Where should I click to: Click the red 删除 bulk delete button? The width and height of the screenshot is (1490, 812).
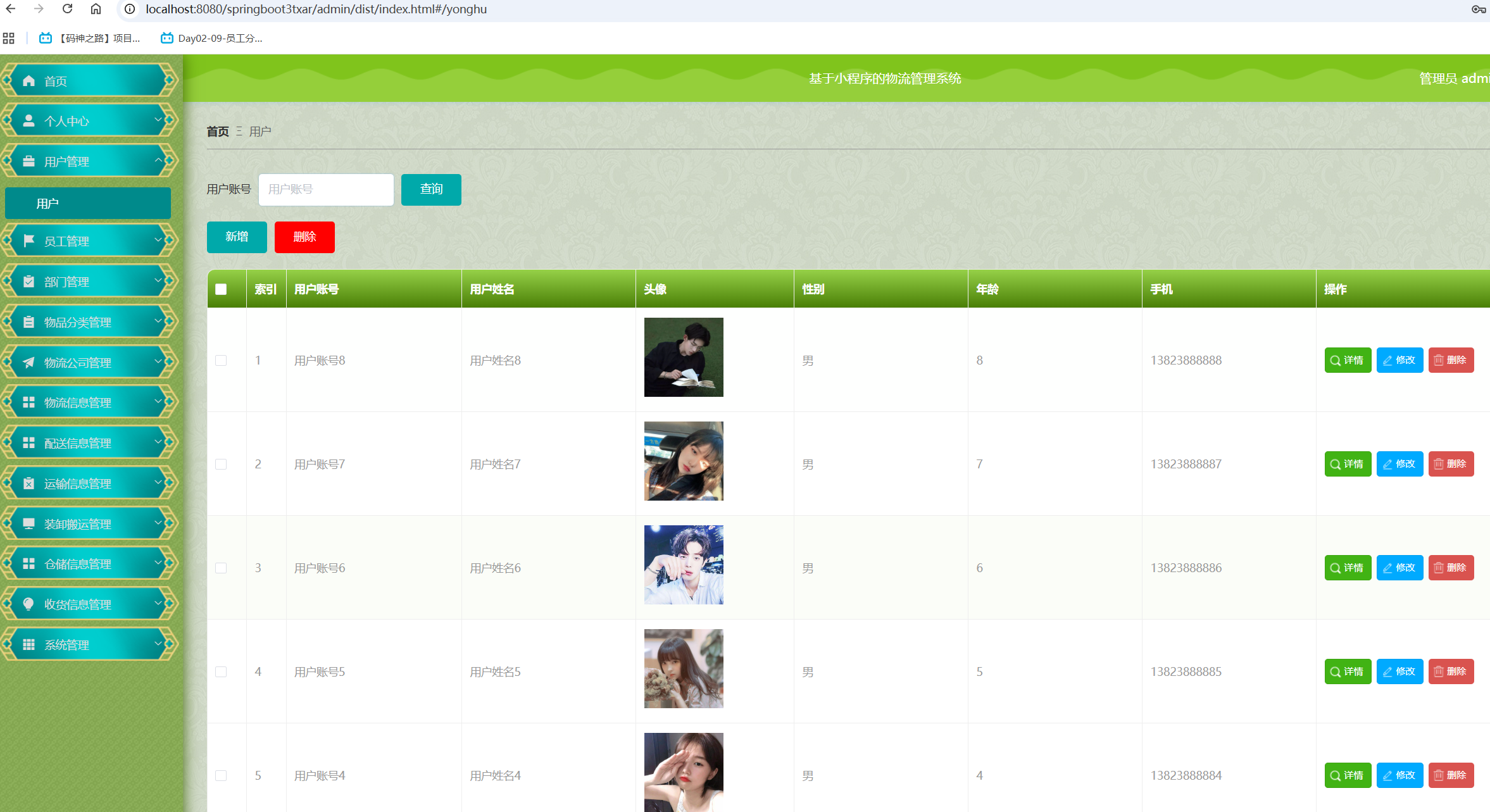[304, 237]
